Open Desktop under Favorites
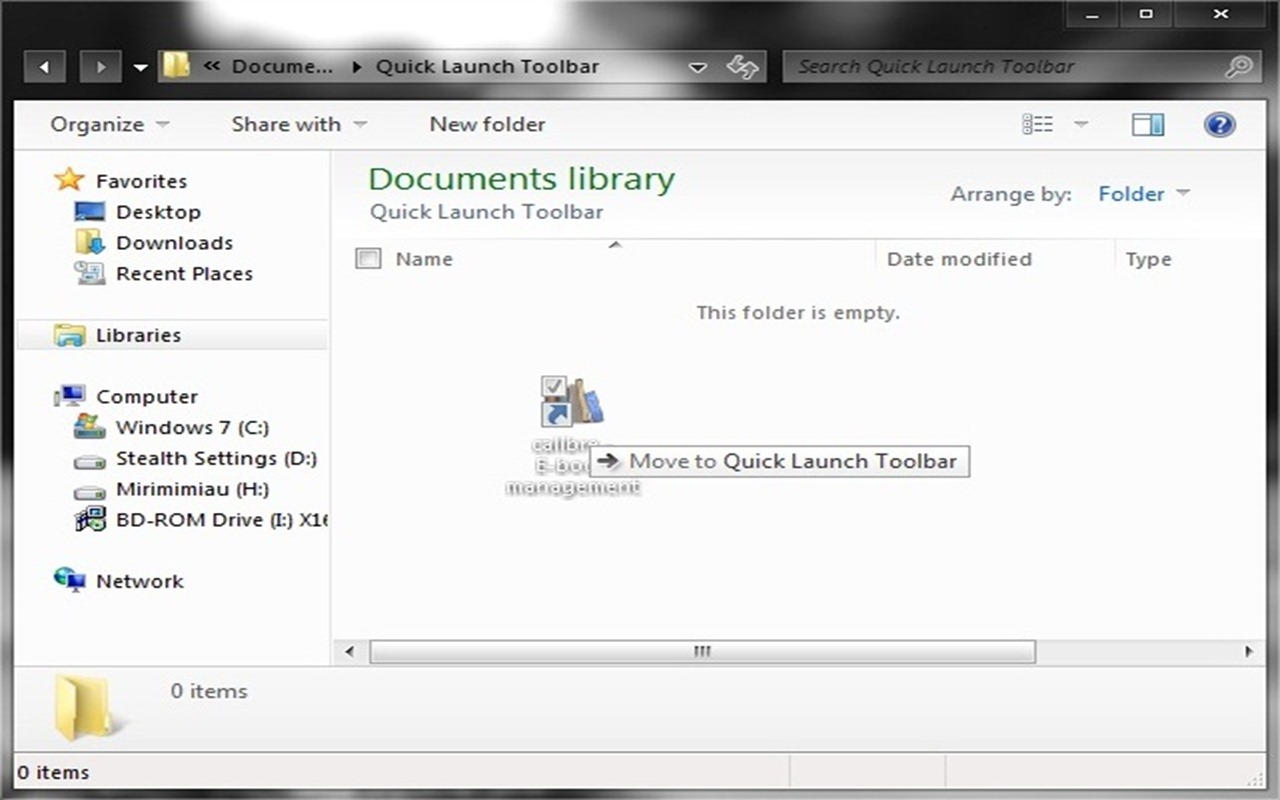This screenshot has height=800, width=1280. click(158, 212)
